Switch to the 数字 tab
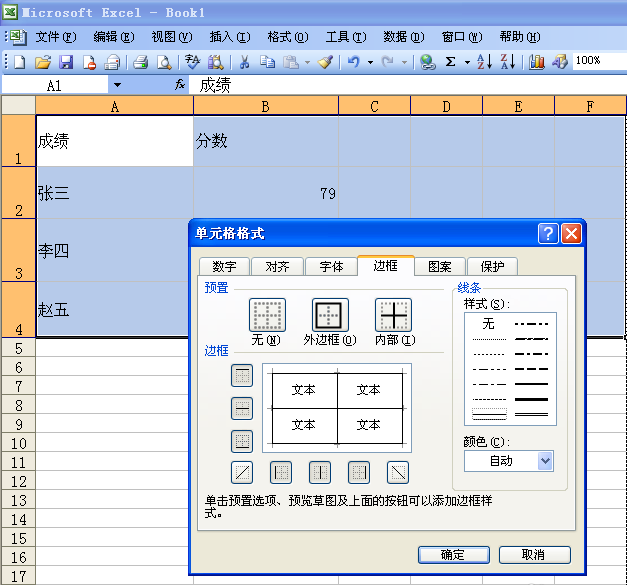 (x=224, y=266)
